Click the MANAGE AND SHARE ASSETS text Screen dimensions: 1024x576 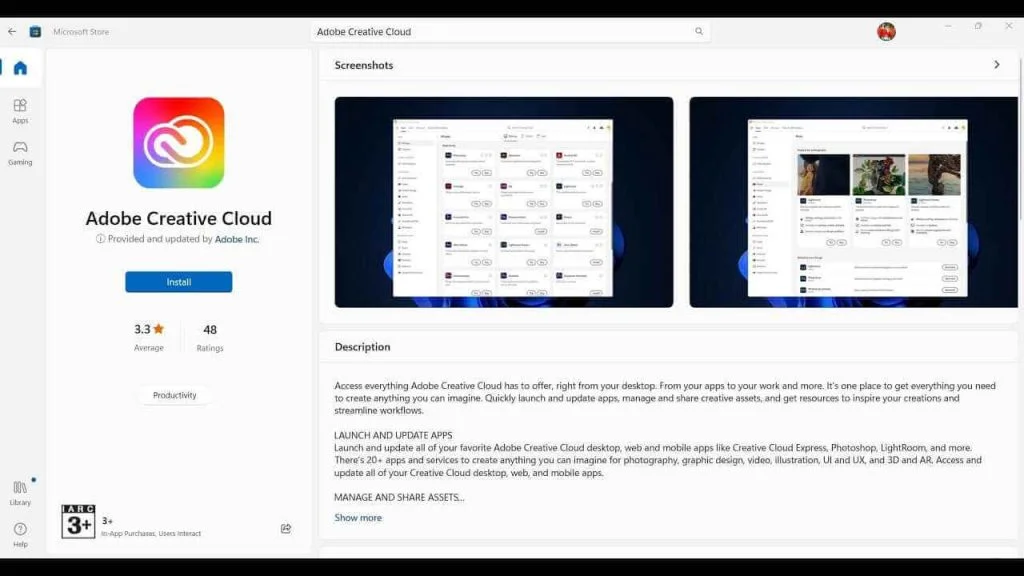click(399, 497)
